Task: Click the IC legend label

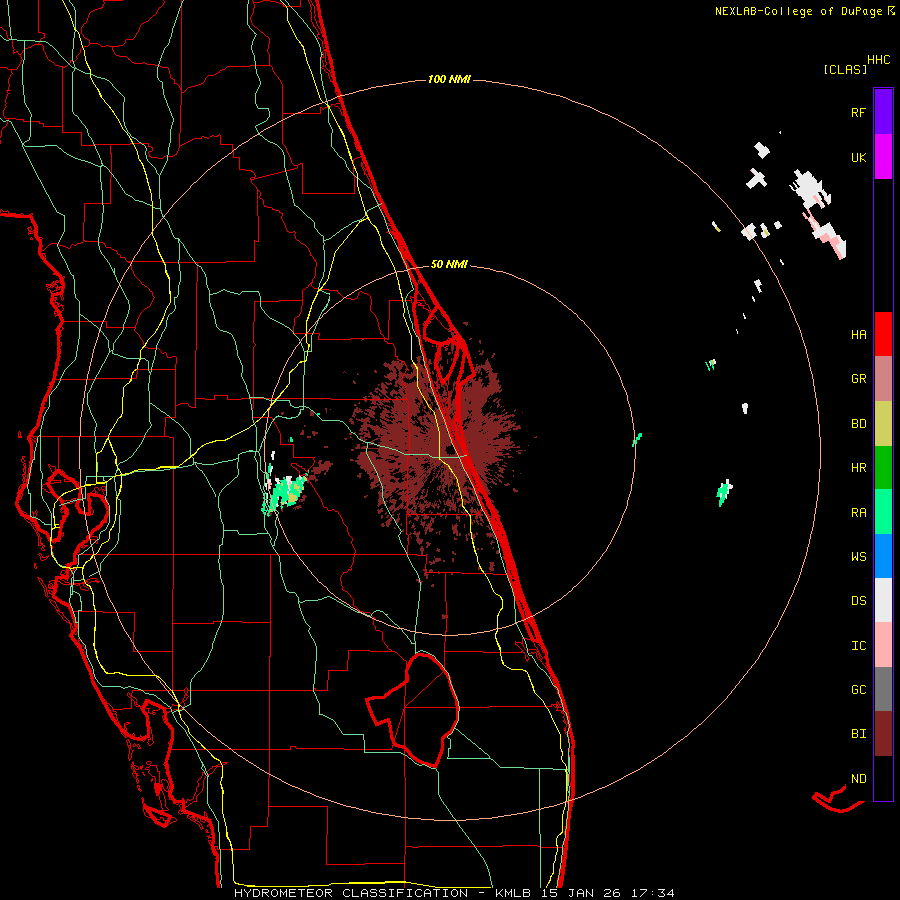Action: tap(858, 646)
